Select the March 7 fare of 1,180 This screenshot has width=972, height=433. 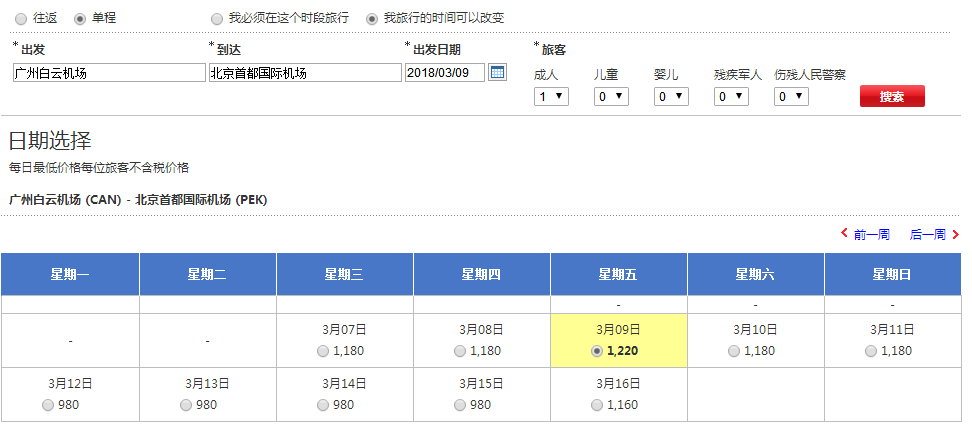tap(322, 351)
